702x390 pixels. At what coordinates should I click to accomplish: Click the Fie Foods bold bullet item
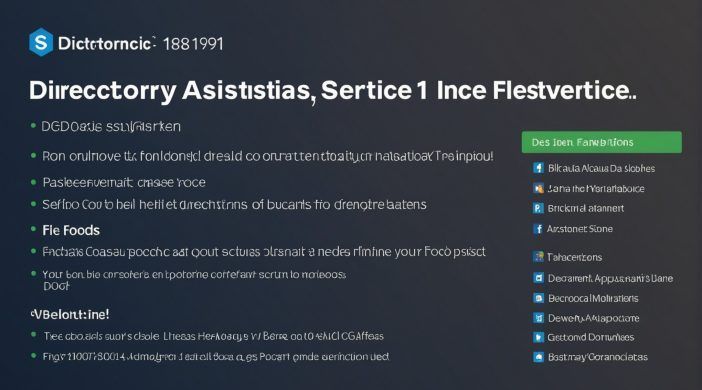71,230
